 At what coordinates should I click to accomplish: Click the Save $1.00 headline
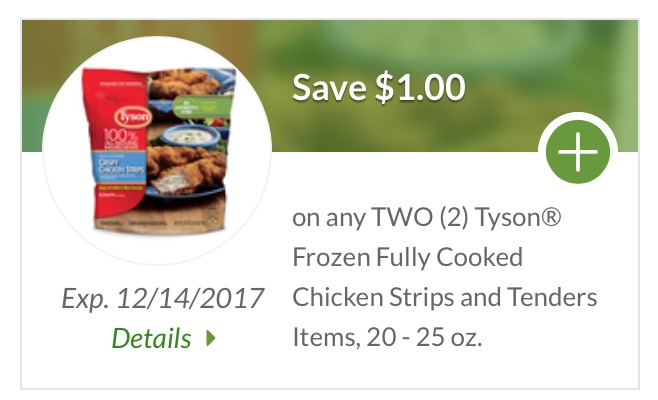[x=379, y=87]
